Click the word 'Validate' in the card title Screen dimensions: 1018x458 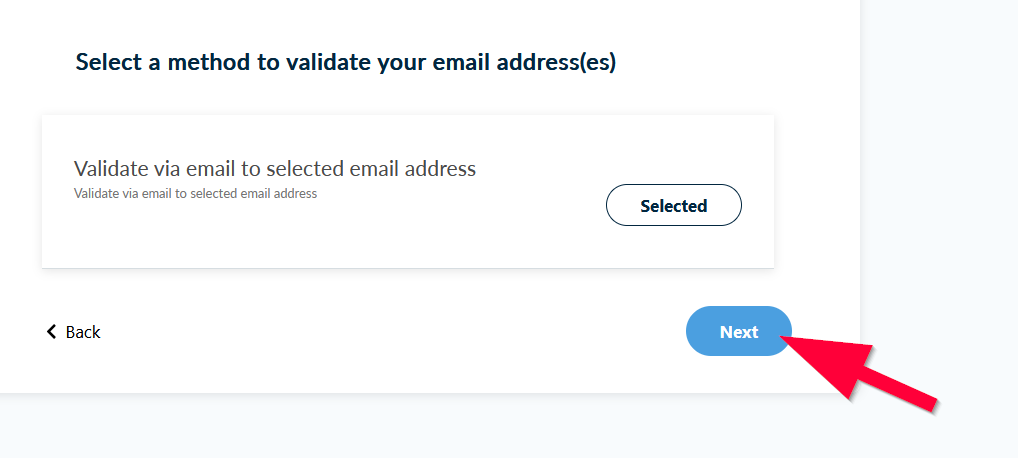point(110,168)
